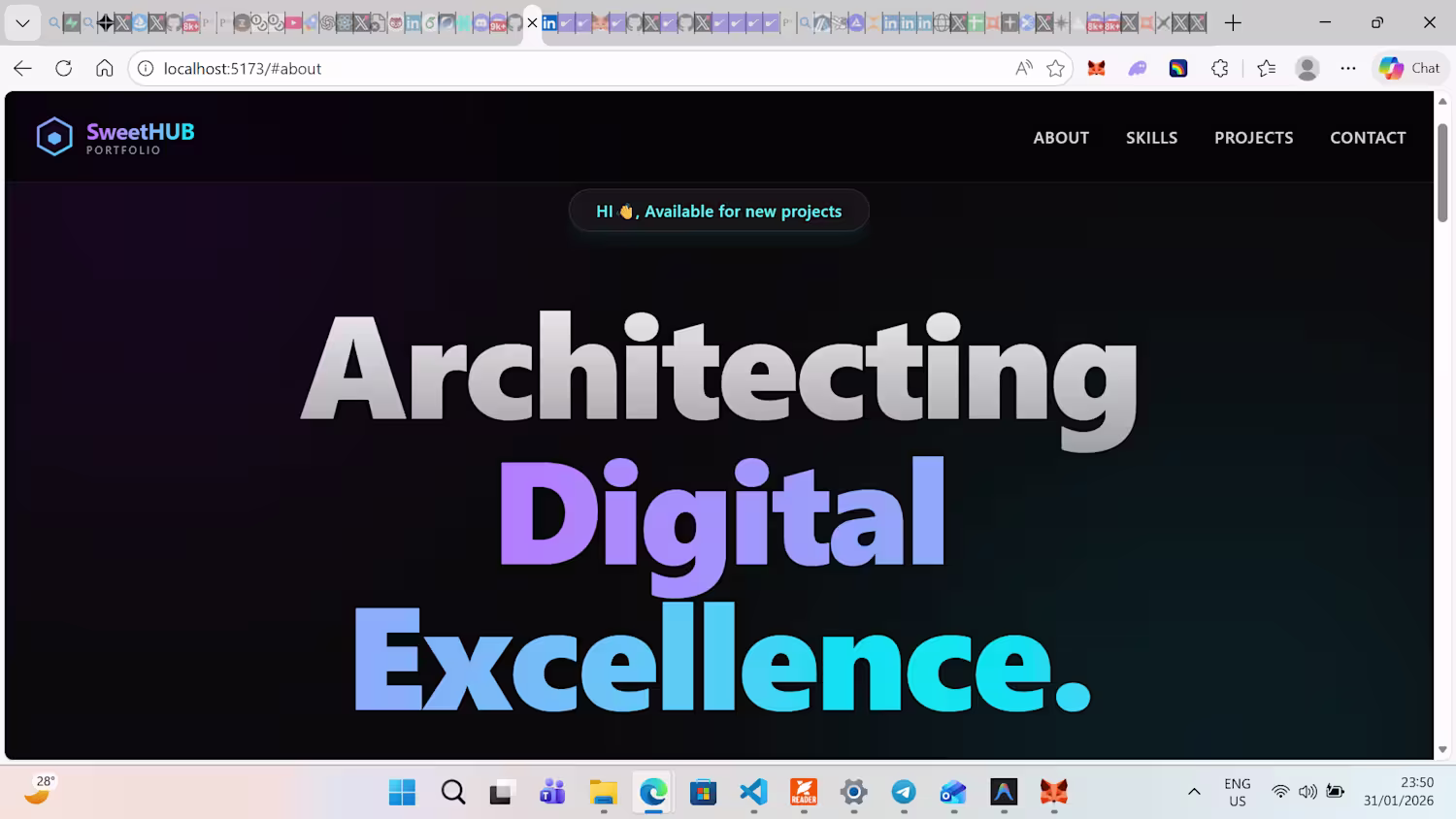Open the weather widget showing 28°
The image size is (1456, 819).
[x=40, y=790]
